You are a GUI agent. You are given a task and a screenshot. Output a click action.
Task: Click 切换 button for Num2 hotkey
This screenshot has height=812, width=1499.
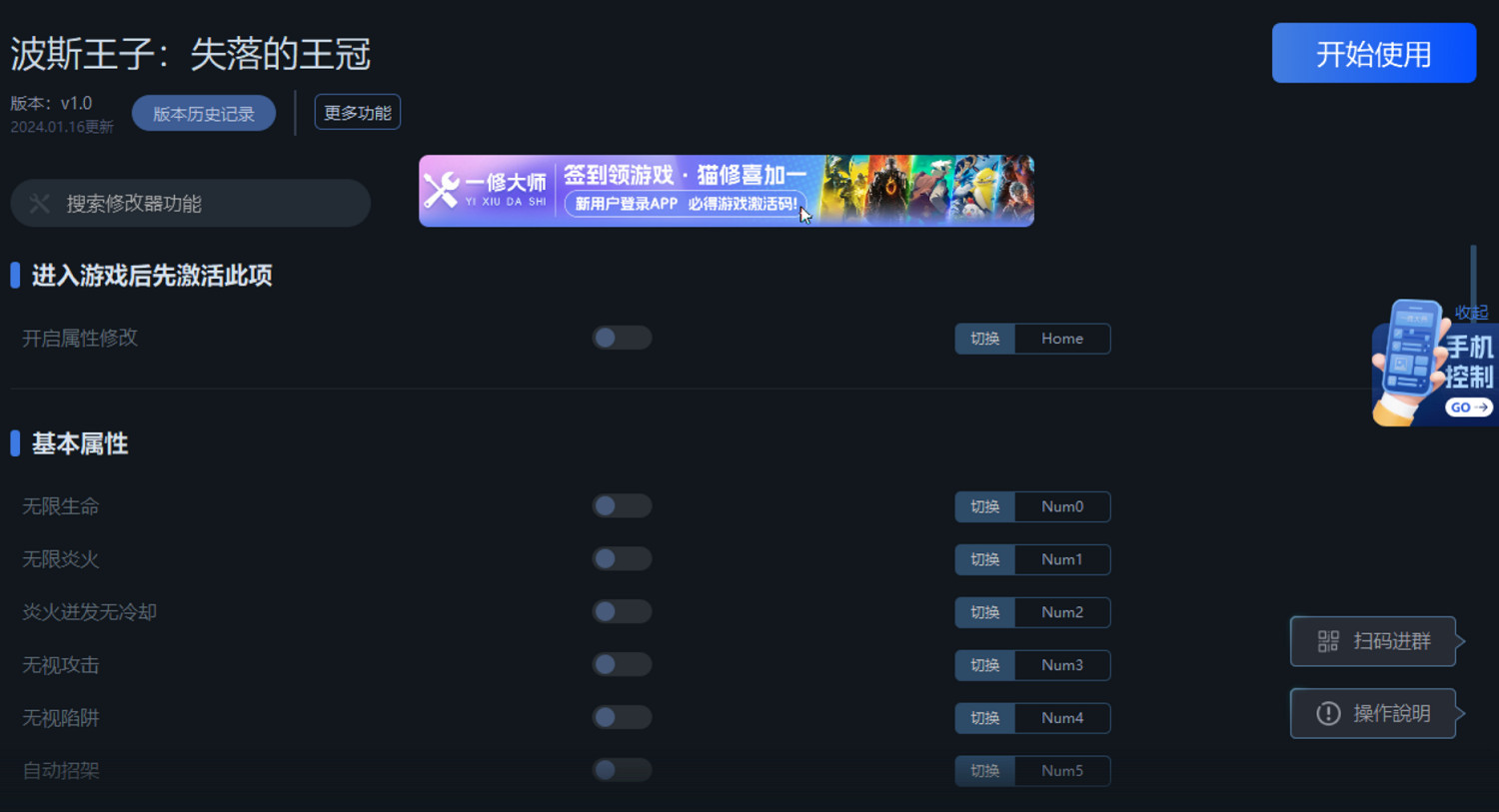[984, 612]
